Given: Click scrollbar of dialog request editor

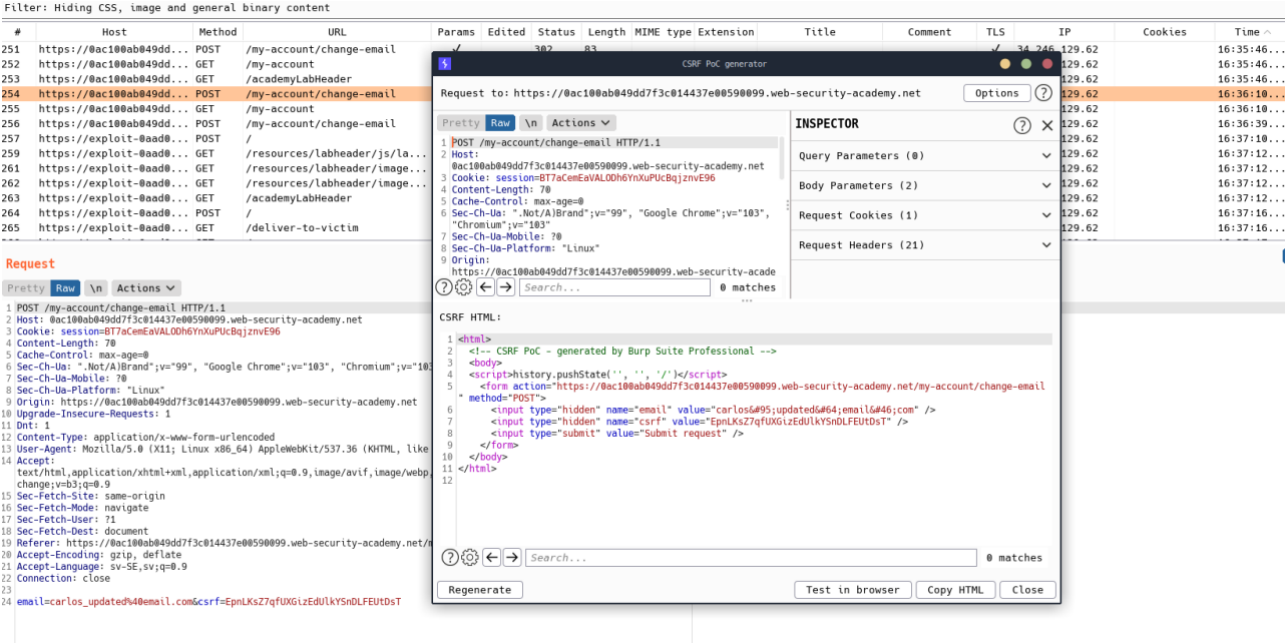Looking at the screenshot, I should (x=782, y=158).
